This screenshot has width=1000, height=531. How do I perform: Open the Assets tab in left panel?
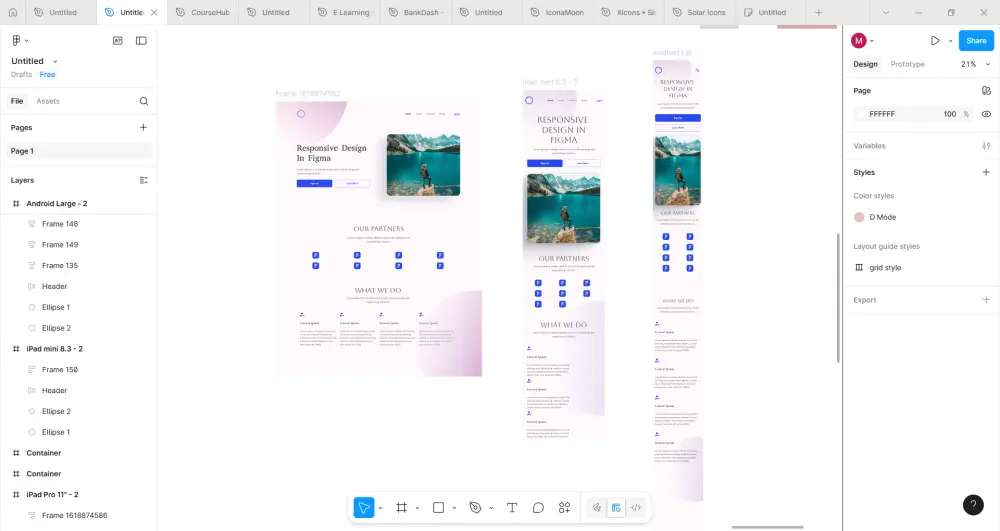(48, 101)
